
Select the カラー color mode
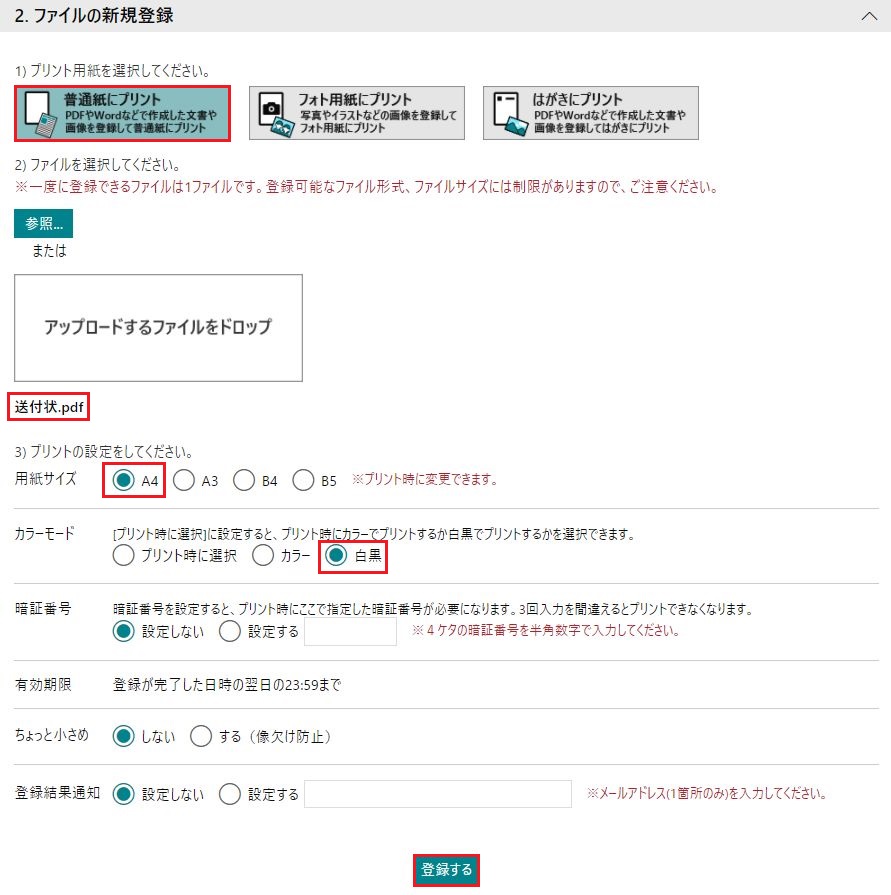[263, 556]
